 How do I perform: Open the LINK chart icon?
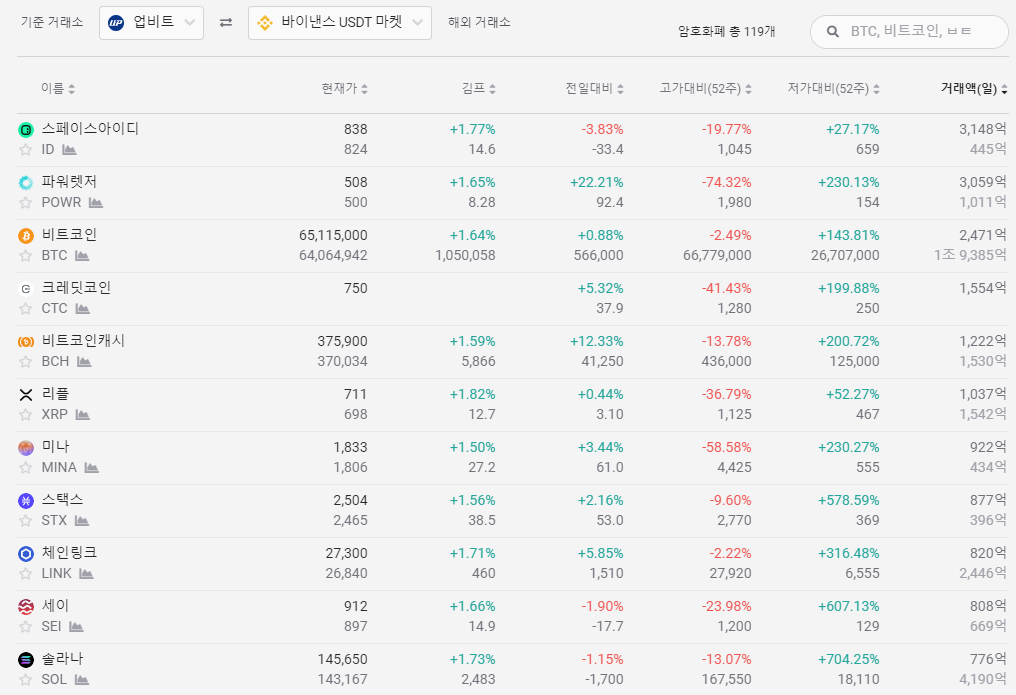(x=86, y=574)
